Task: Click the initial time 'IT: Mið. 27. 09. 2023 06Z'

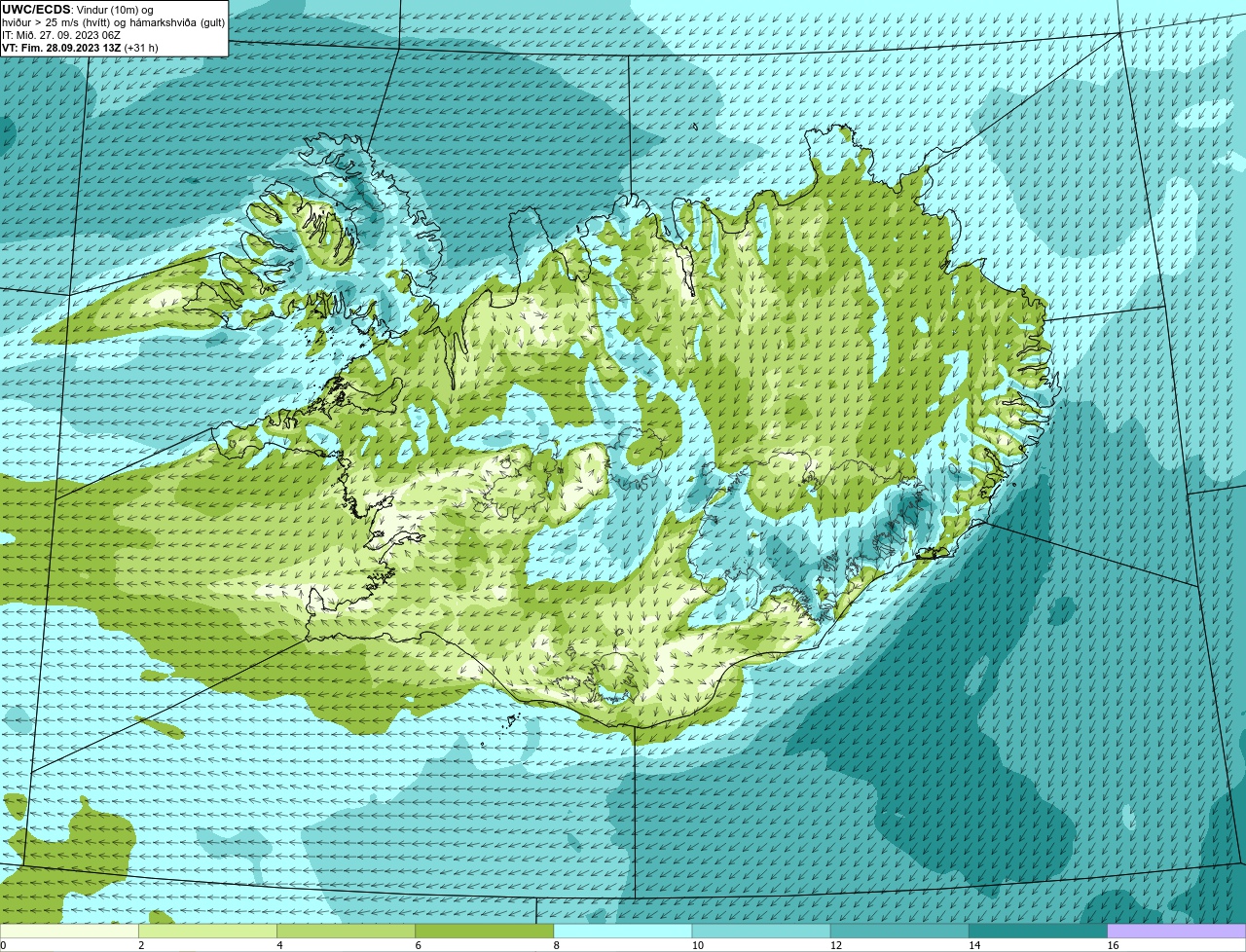Action: [61, 35]
